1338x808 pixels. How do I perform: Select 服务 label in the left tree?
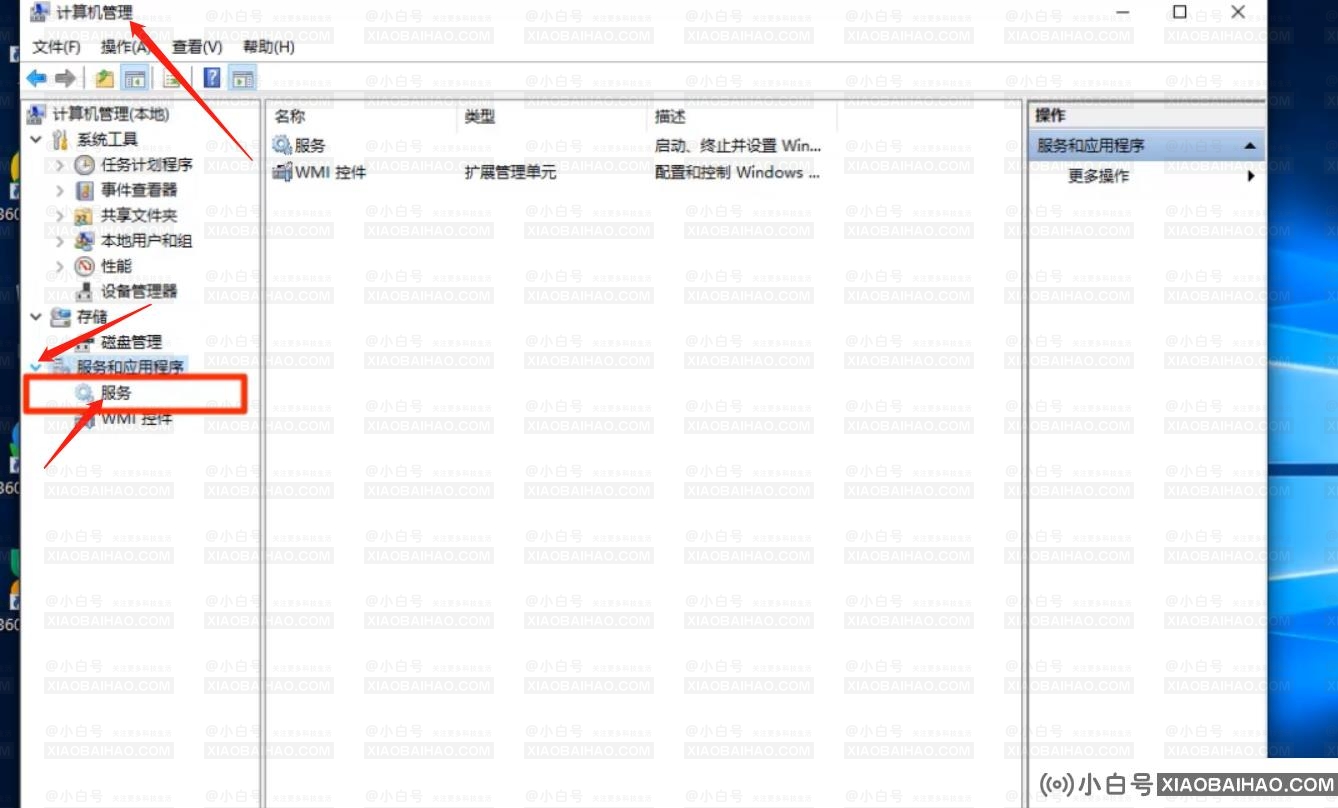(x=116, y=393)
